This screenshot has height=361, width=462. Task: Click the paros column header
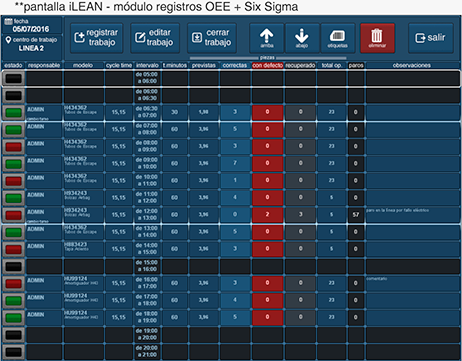tap(356, 65)
